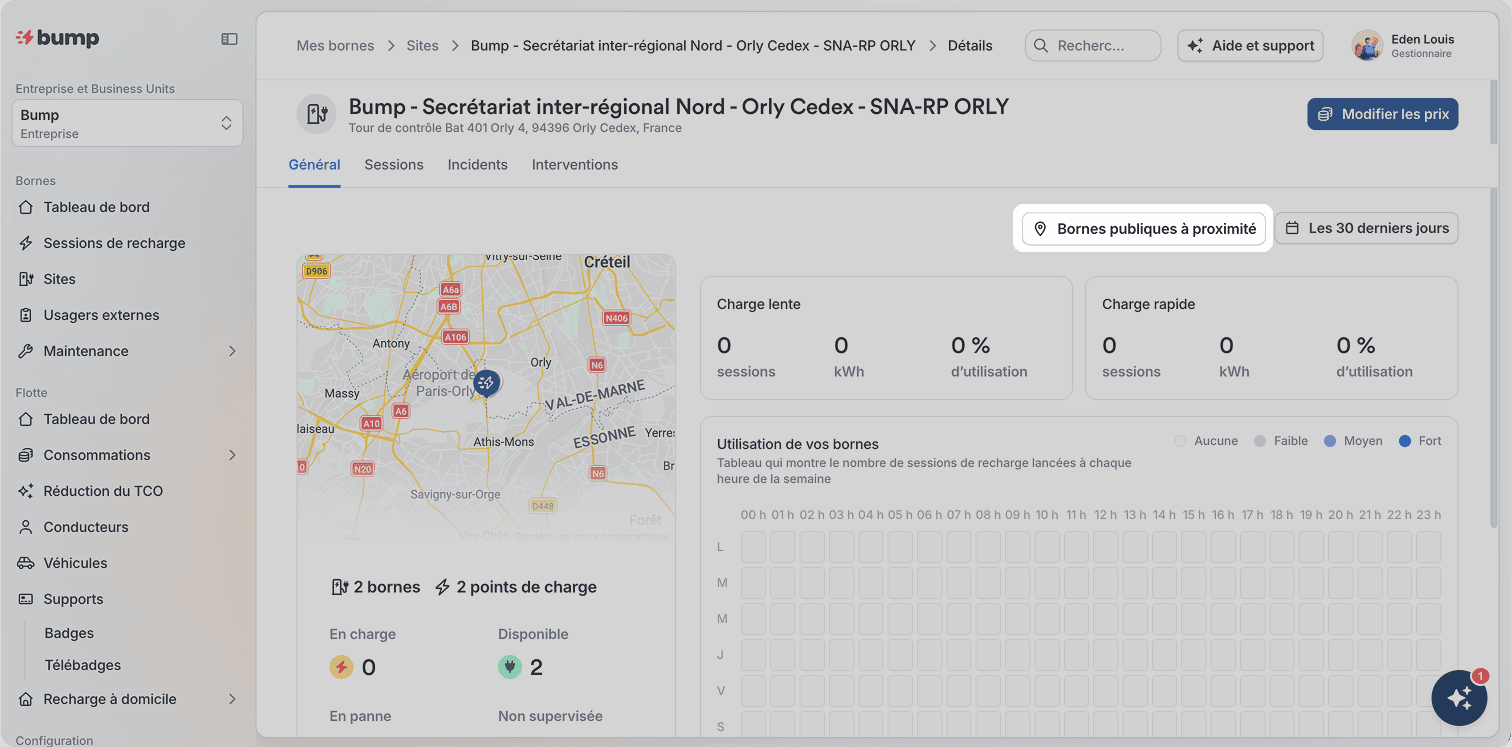
Task: Click the Tour de contrôle address line
Action: pyautogui.click(x=515, y=128)
